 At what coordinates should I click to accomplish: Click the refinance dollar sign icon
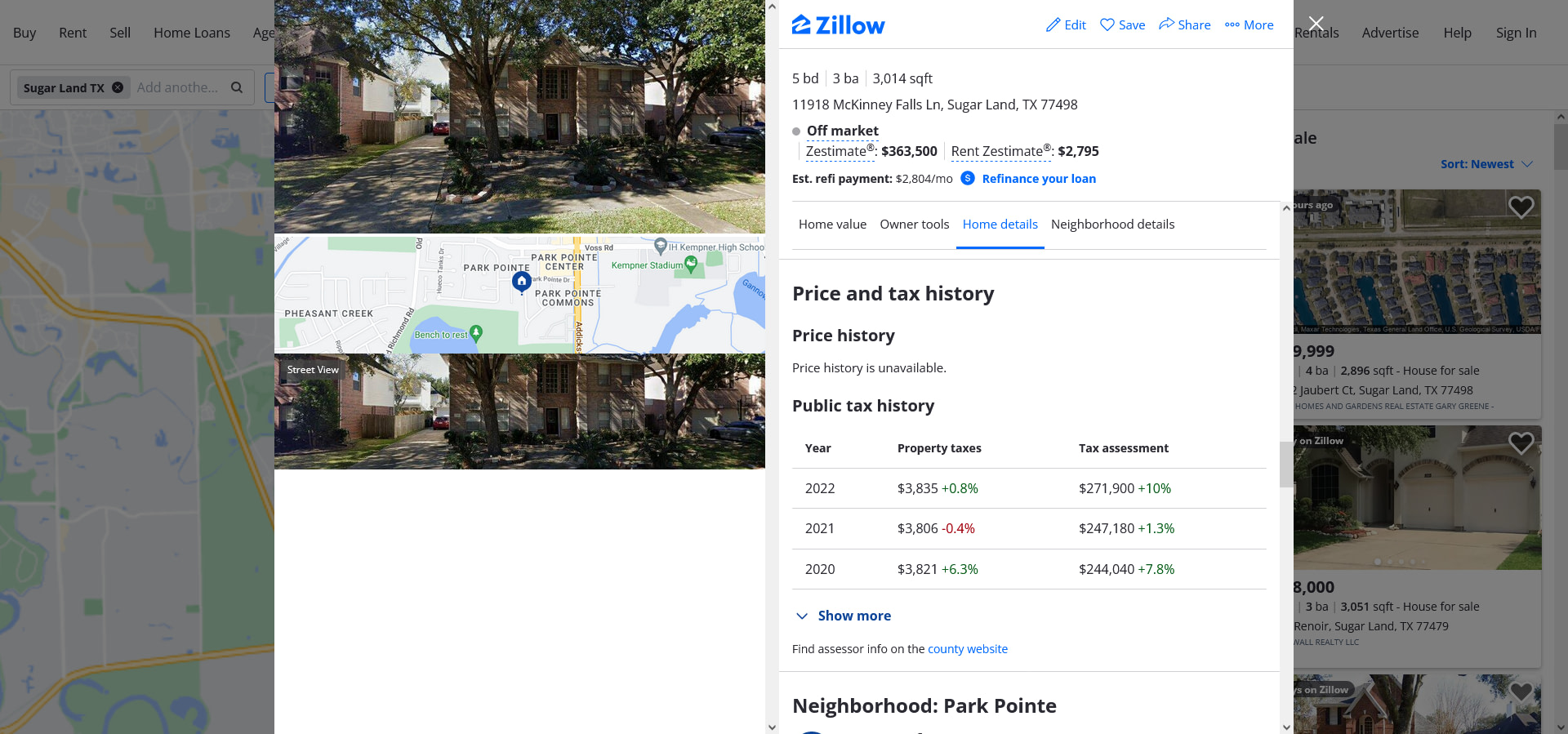pyautogui.click(x=967, y=178)
